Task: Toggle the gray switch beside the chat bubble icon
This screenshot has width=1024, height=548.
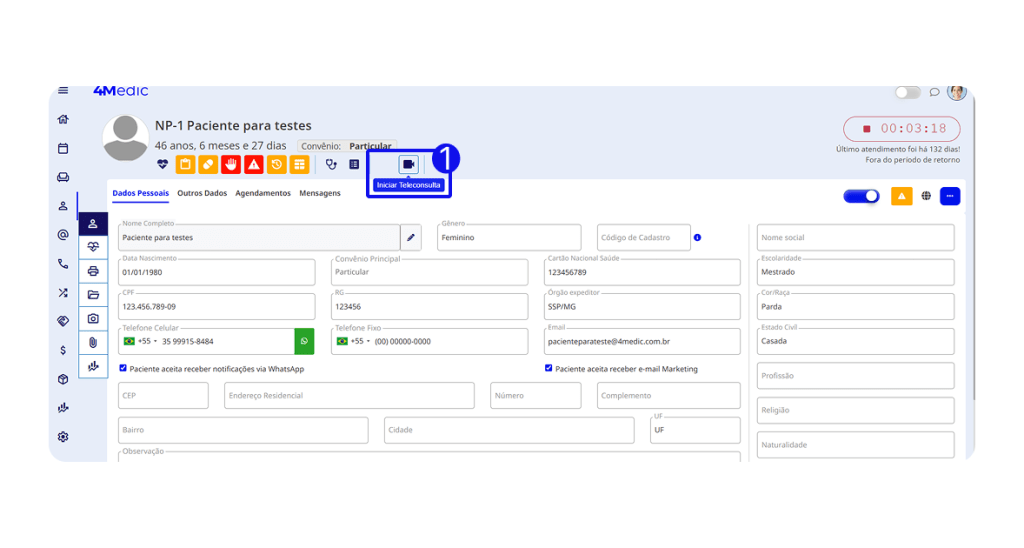Action: click(907, 92)
